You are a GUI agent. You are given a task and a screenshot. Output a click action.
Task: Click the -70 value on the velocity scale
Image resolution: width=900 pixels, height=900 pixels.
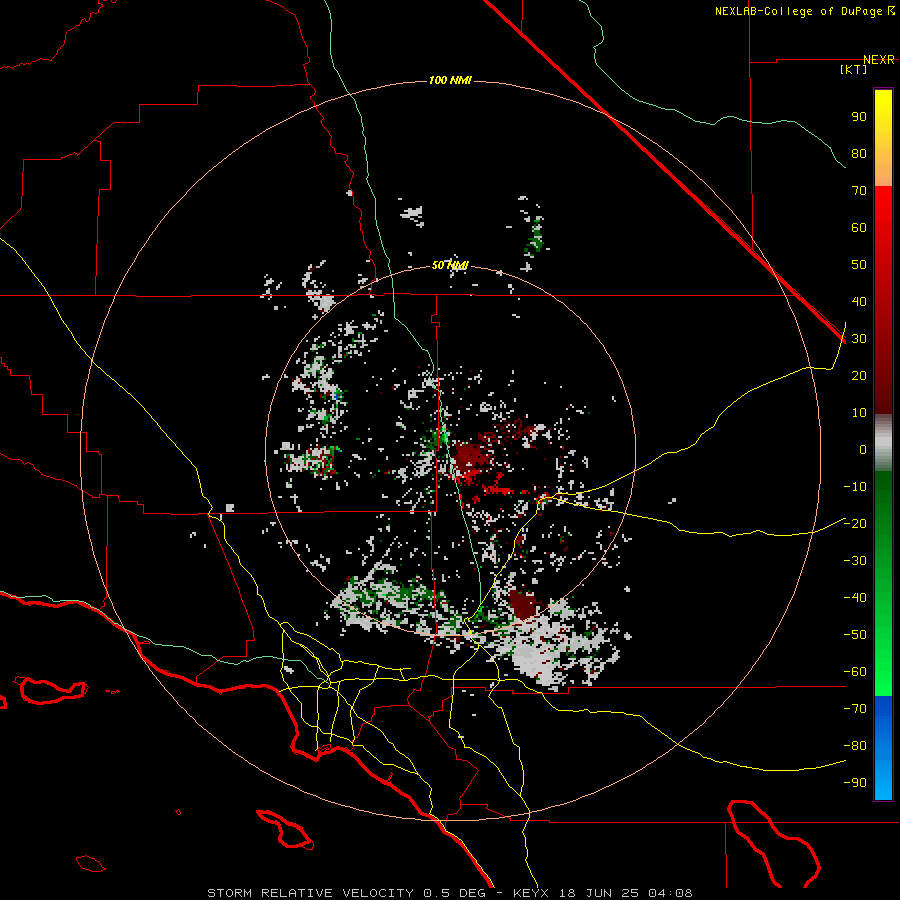[x=855, y=709]
